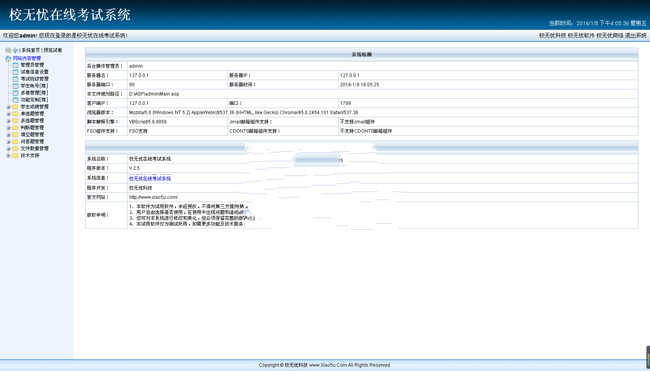Expand the 技术支持 tree node
This screenshot has width=650, height=371.
pos(8,155)
